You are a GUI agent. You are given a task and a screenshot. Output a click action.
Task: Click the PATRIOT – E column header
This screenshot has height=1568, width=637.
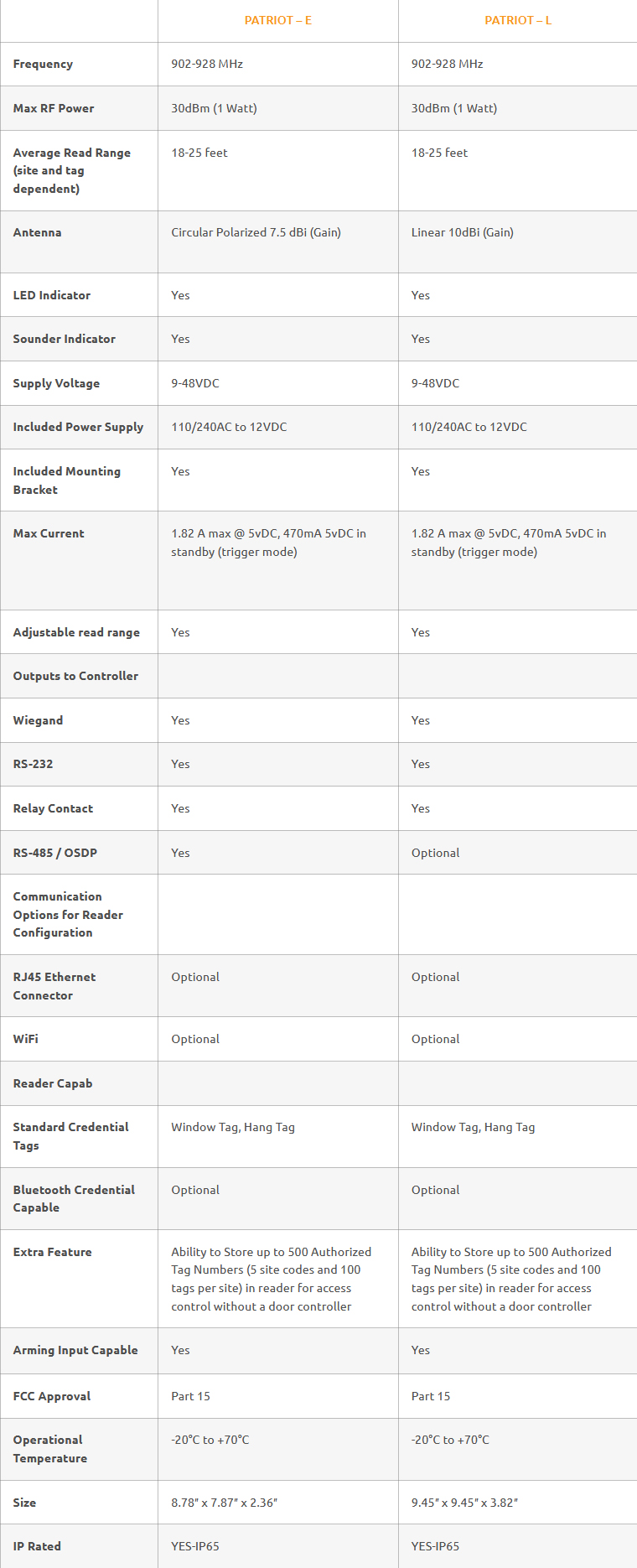point(277,20)
